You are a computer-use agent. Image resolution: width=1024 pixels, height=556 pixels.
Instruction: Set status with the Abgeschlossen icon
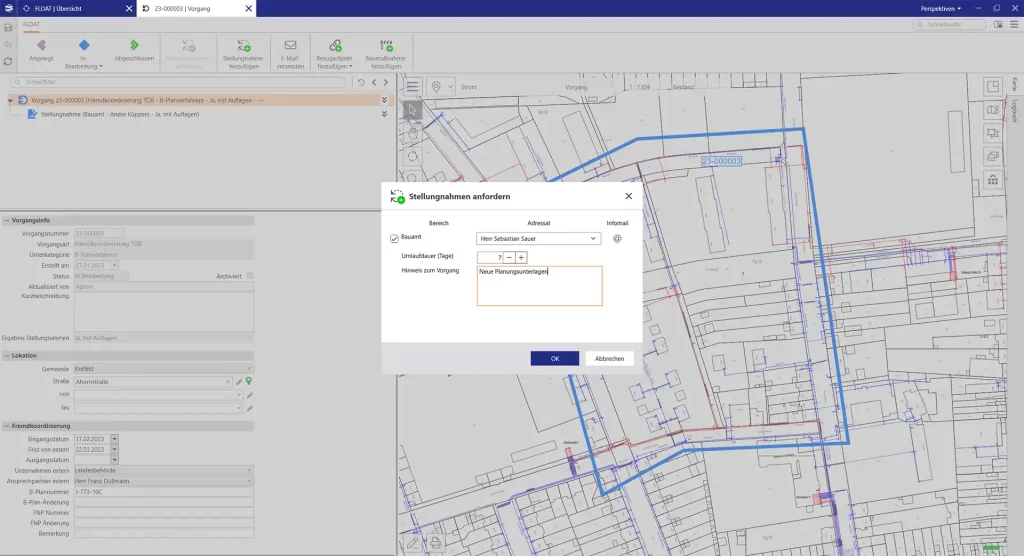[134, 46]
